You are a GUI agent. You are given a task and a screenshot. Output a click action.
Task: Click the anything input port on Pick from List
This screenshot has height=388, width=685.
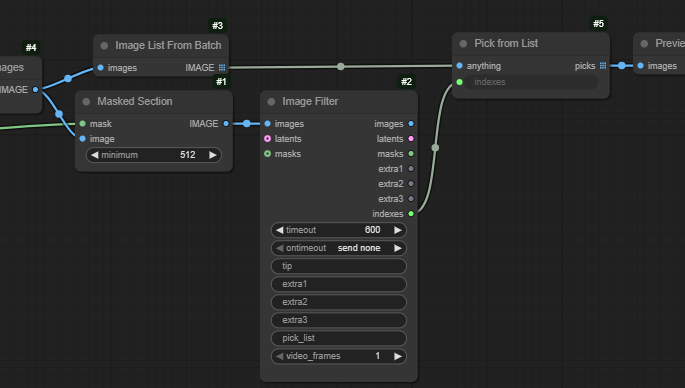(x=459, y=66)
